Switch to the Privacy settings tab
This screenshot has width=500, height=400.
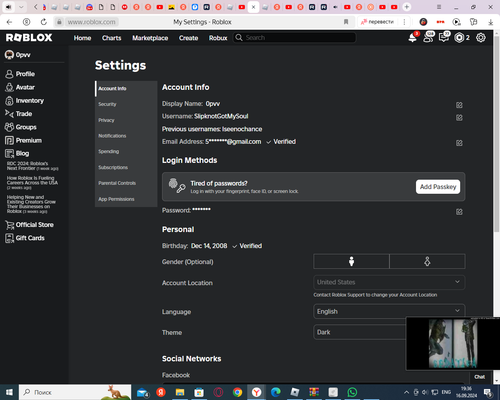point(126,120)
